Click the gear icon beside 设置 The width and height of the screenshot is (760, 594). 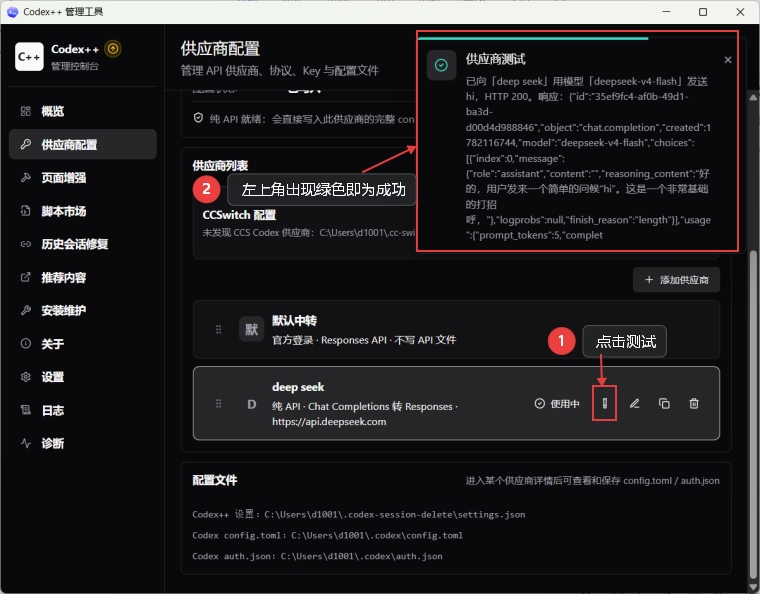pyautogui.click(x=26, y=377)
